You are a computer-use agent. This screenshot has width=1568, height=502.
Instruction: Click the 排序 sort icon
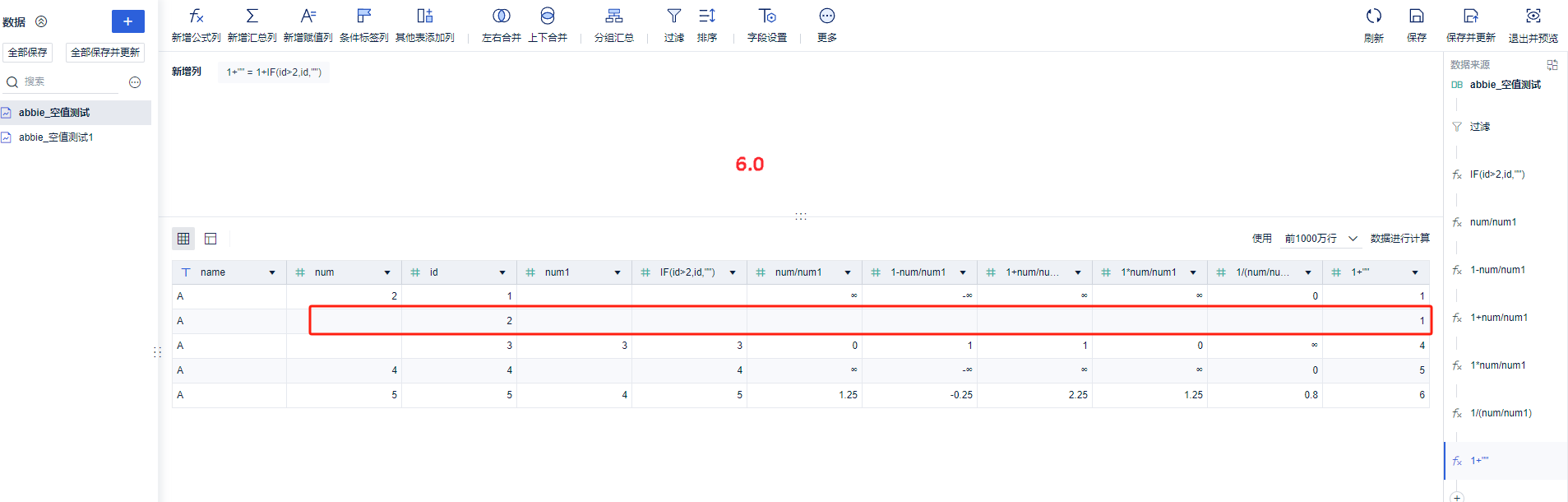click(x=707, y=16)
